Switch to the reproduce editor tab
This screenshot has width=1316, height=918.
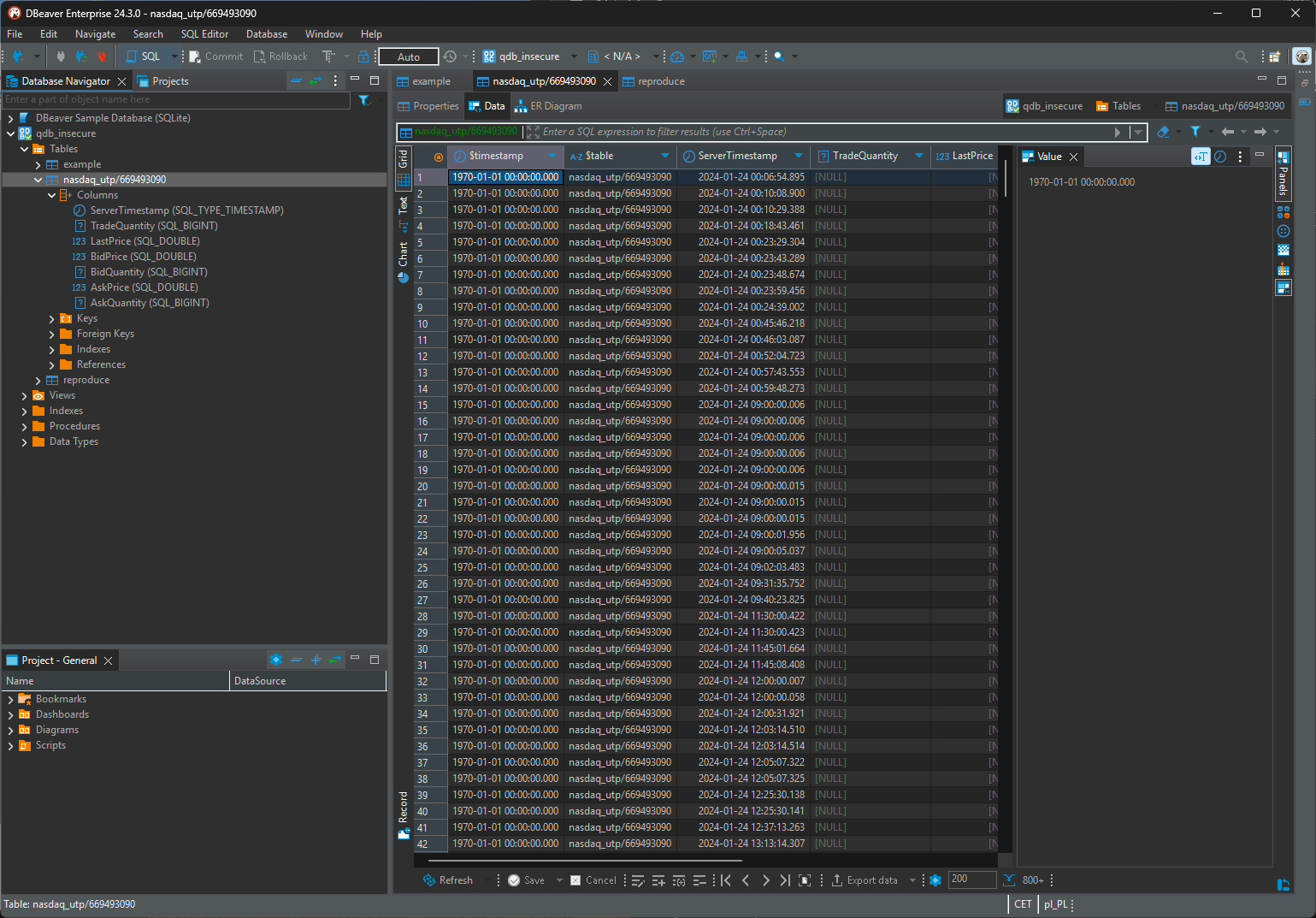[654, 81]
